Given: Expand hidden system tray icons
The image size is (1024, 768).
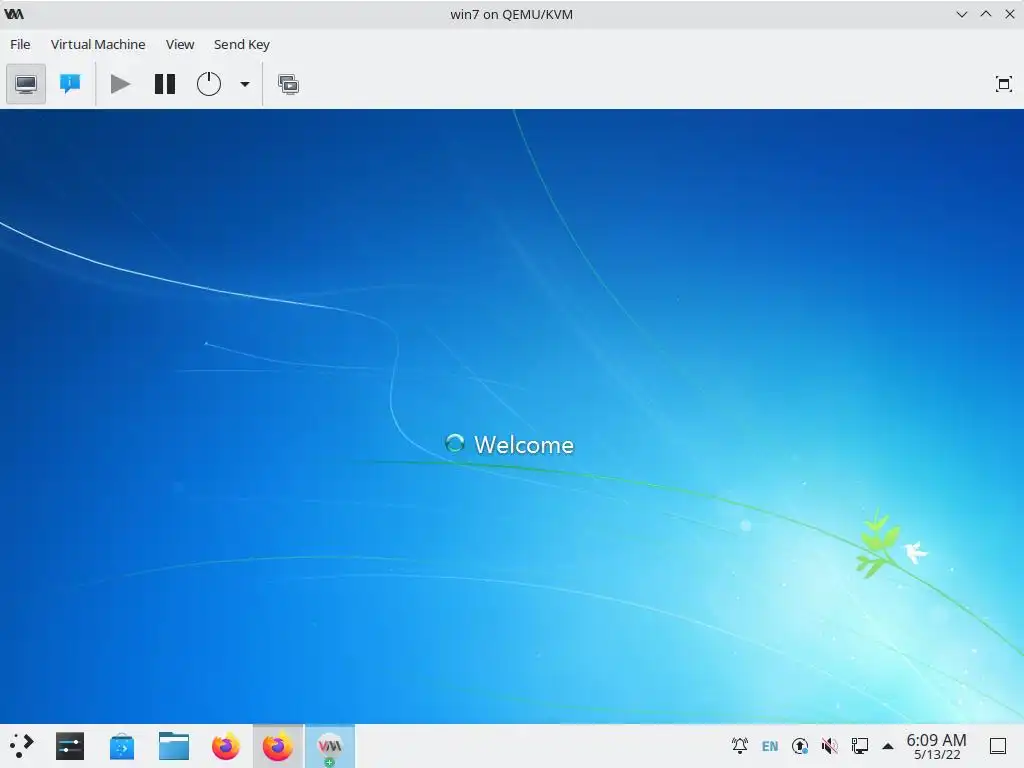Looking at the screenshot, I should (x=888, y=746).
